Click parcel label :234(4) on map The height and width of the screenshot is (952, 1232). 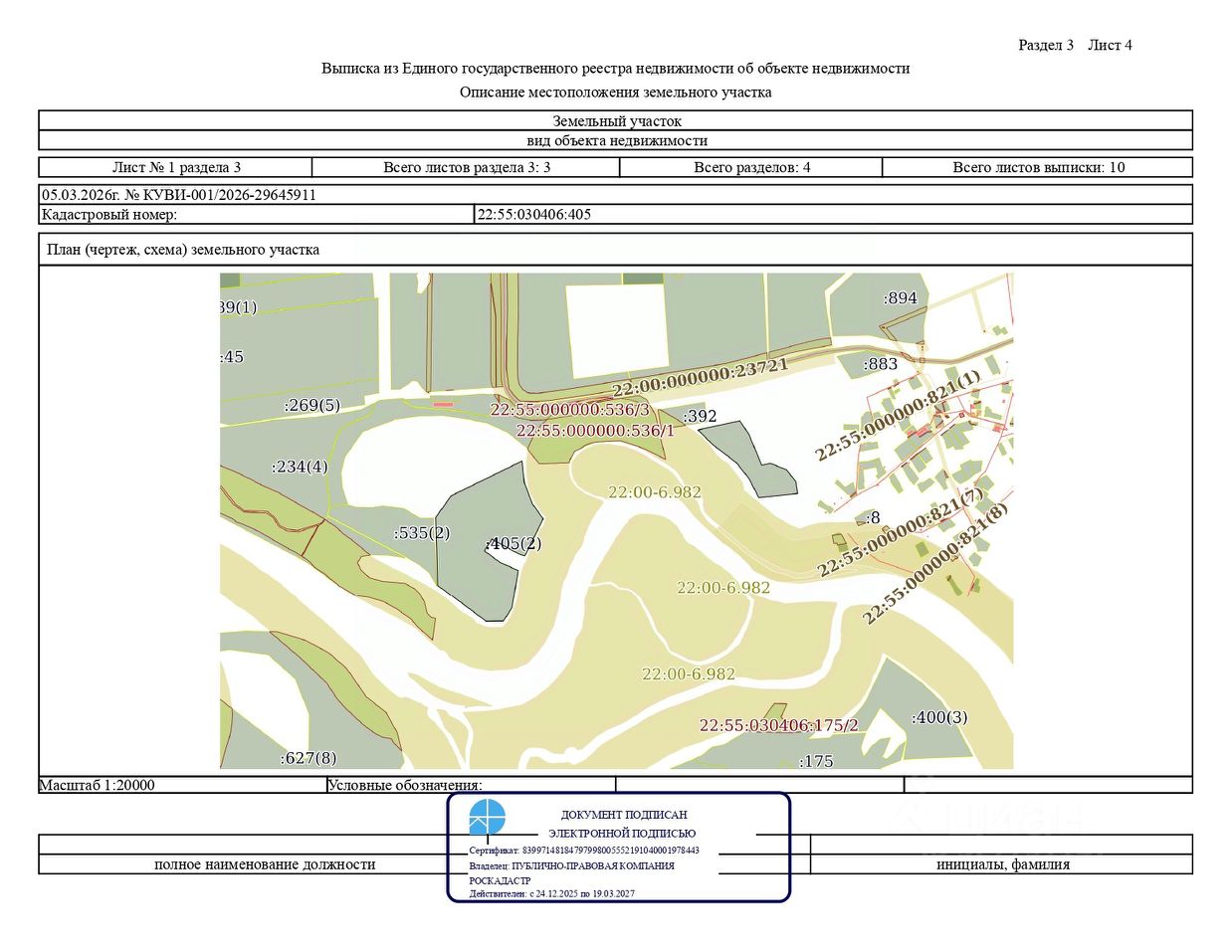click(300, 466)
